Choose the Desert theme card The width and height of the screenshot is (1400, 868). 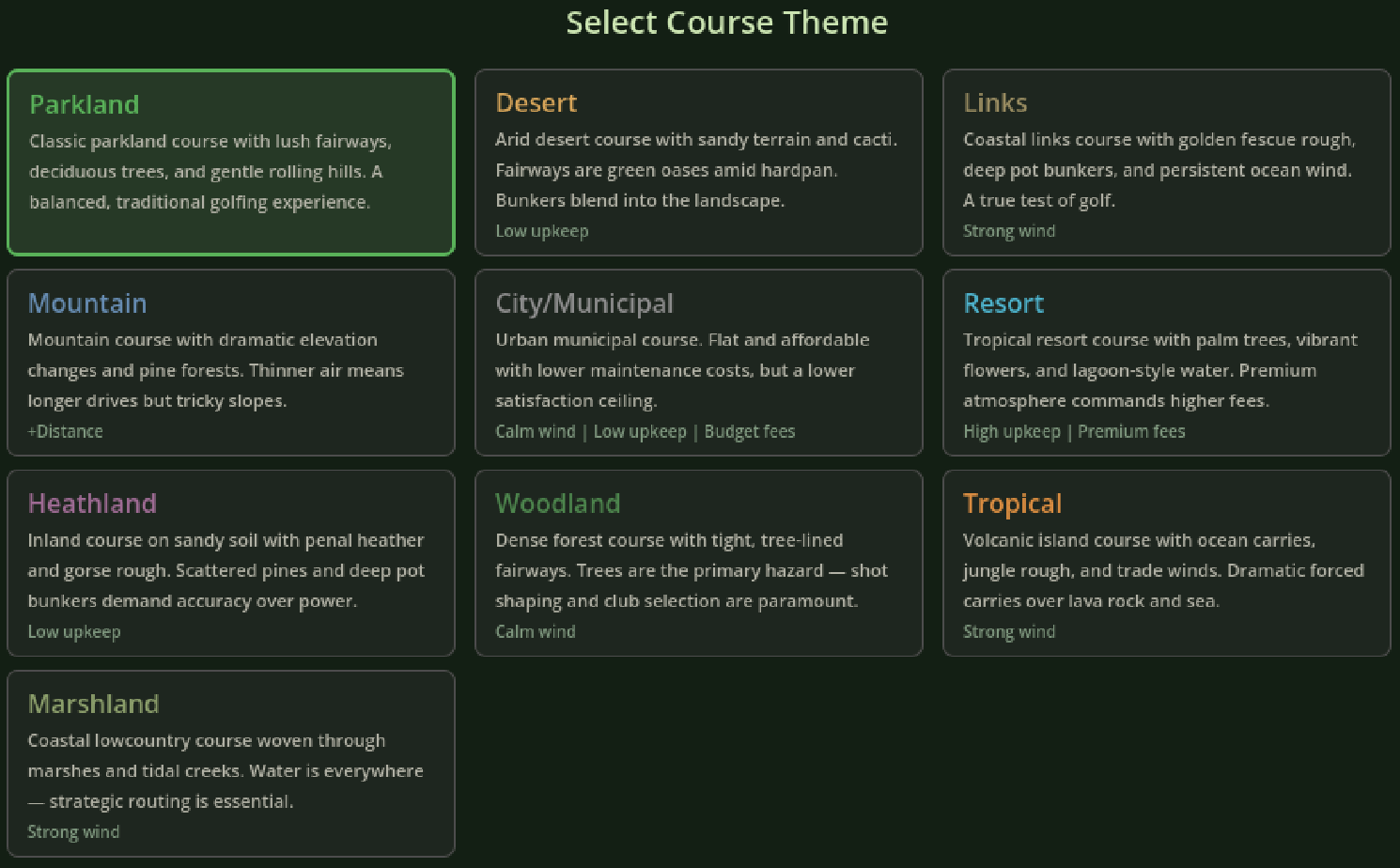tap(698, 162)
